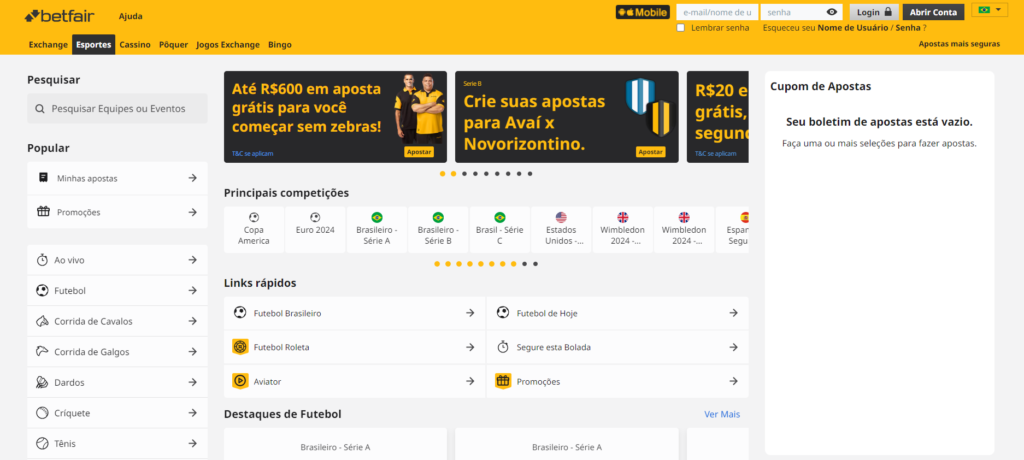1024x460 pixels.
Task: Open the Mobile app badge
Action: 643,12
